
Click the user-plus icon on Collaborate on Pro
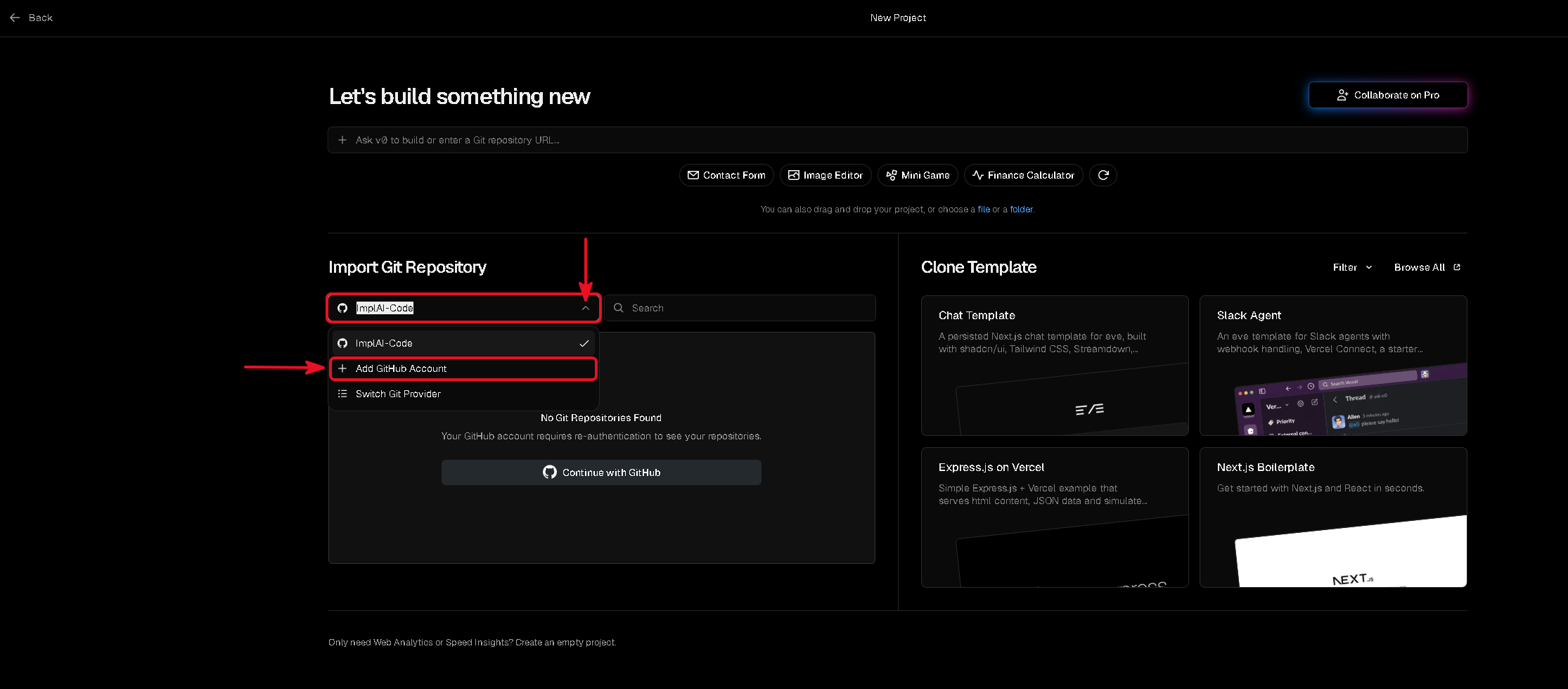click(1342, 95)
